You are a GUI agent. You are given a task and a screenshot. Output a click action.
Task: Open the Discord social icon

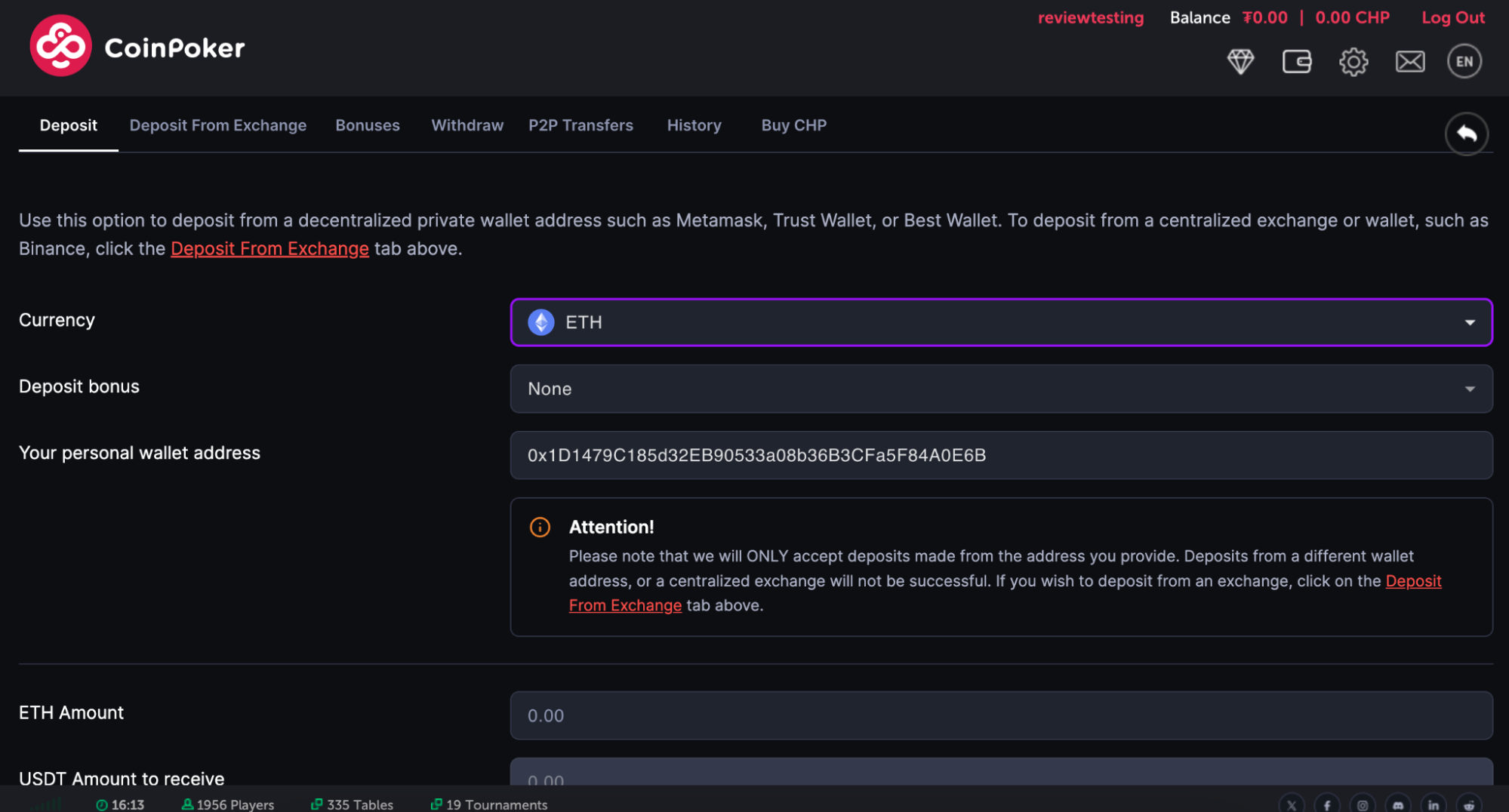point(1398,804)
